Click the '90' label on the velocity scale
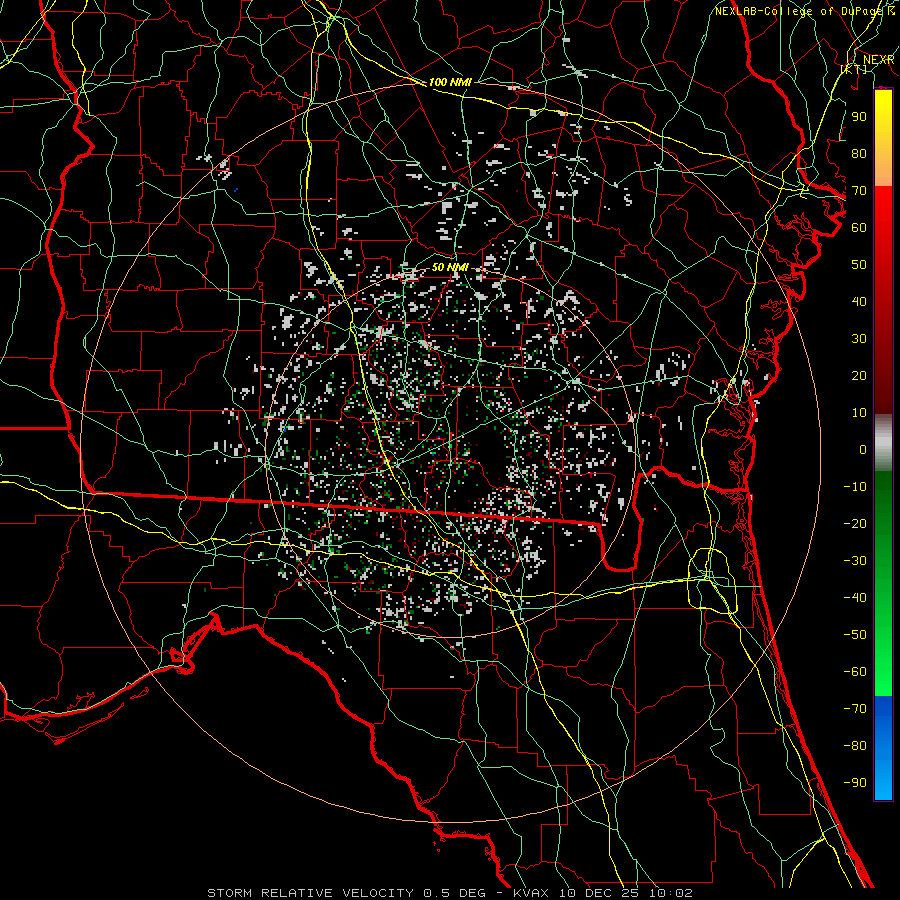Screen dimensions: 900x900 [x=859, y=117]
